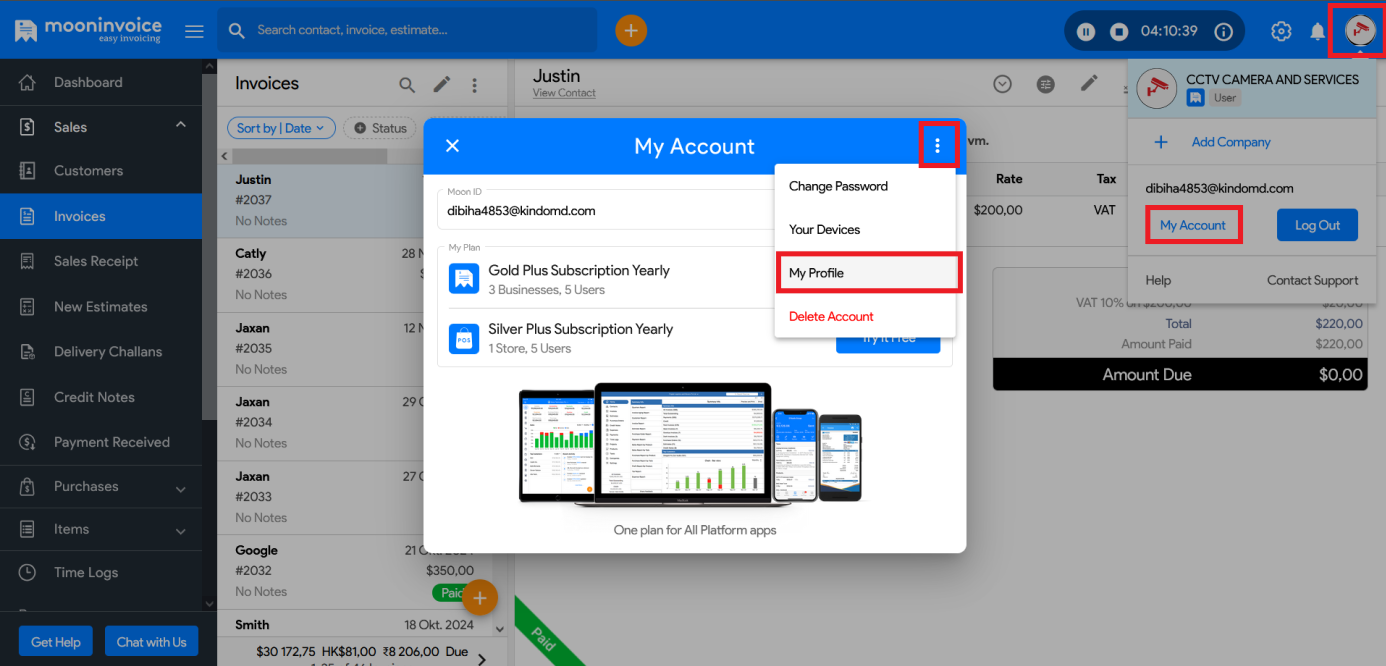Open the circled chevron dropdown beside Justin's invoice
The width and height of the screenshot is (1386, 666).
tap(1003, 84)
